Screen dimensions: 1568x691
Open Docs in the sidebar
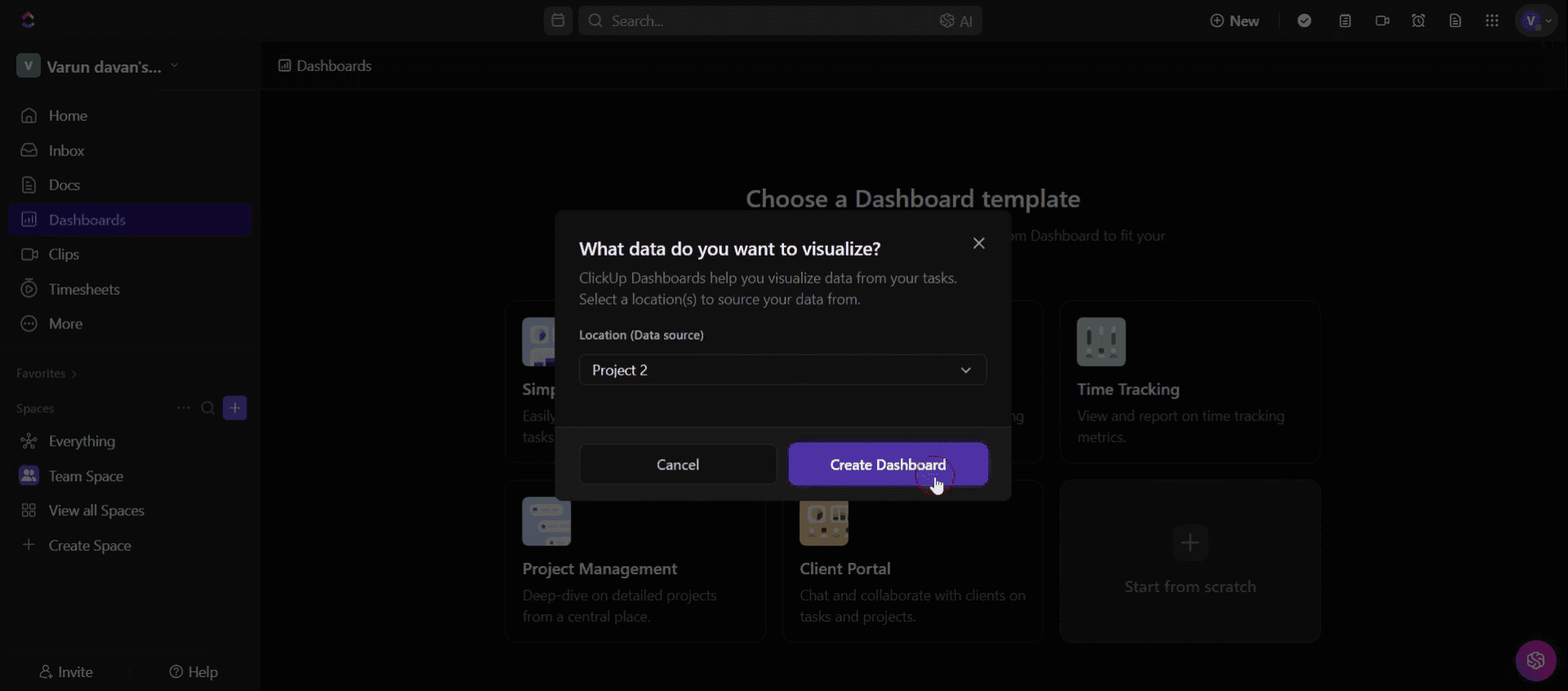(x=130, y=185)
